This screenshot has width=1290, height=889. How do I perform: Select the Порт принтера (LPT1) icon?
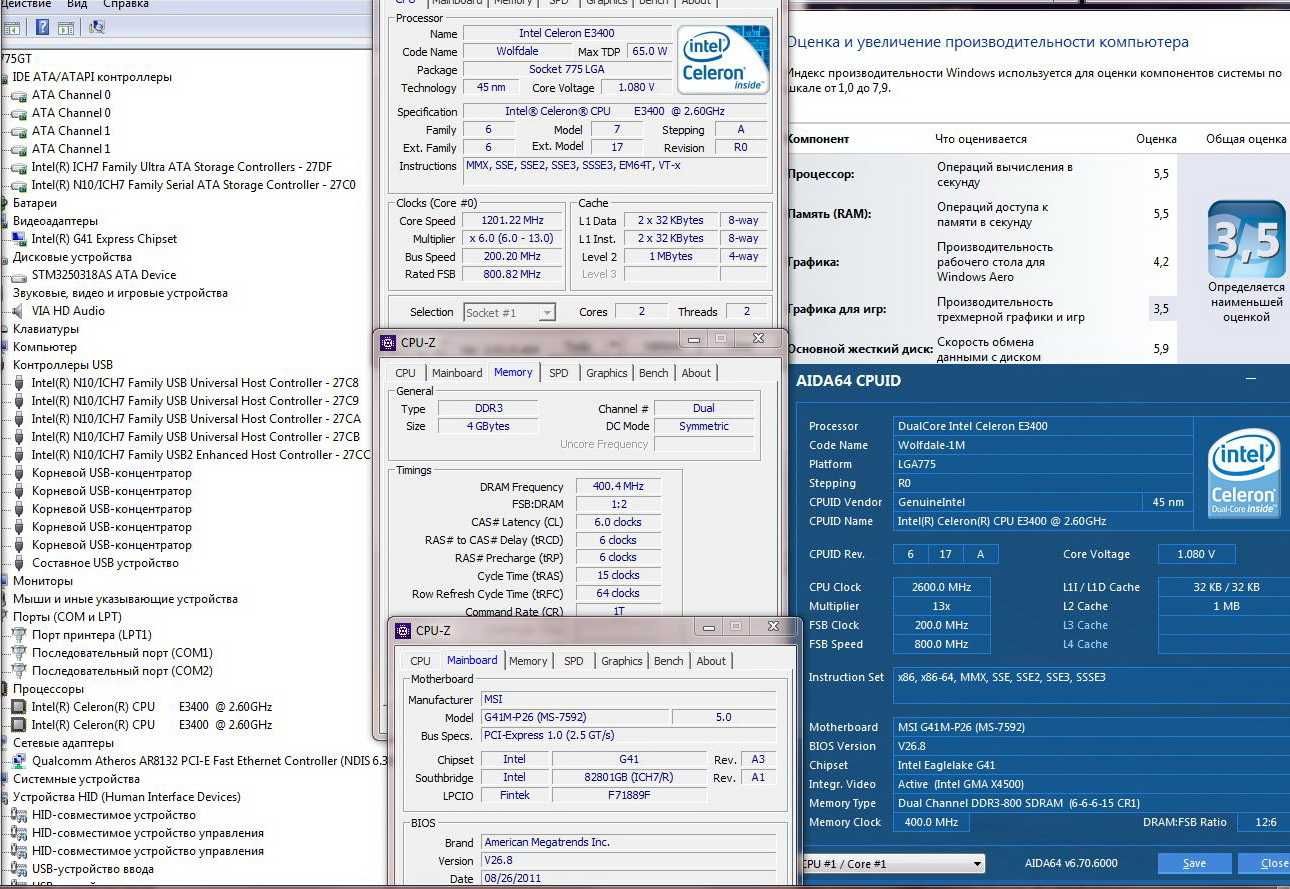[20, 635]
